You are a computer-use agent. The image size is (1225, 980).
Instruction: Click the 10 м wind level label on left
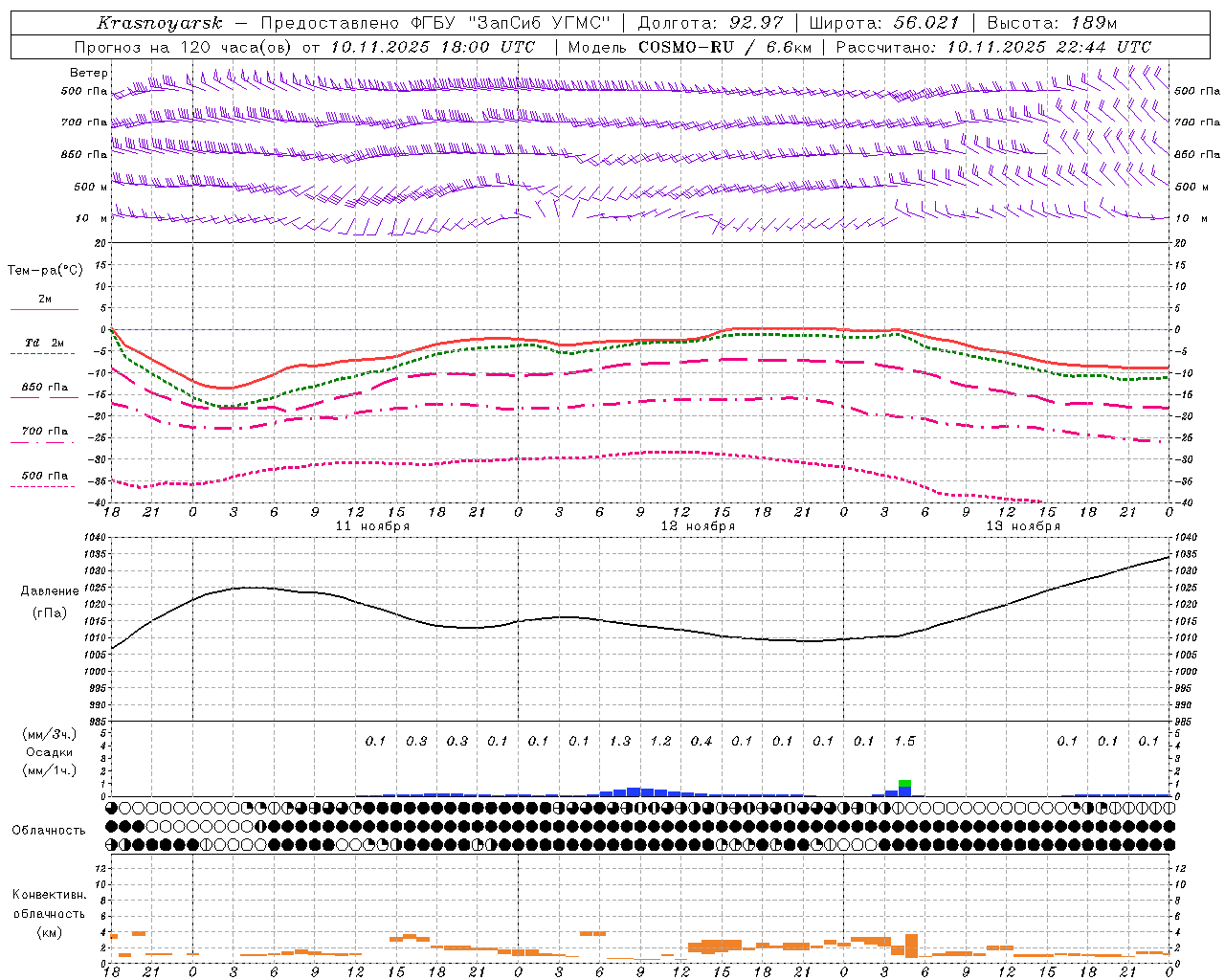[92, 218]
